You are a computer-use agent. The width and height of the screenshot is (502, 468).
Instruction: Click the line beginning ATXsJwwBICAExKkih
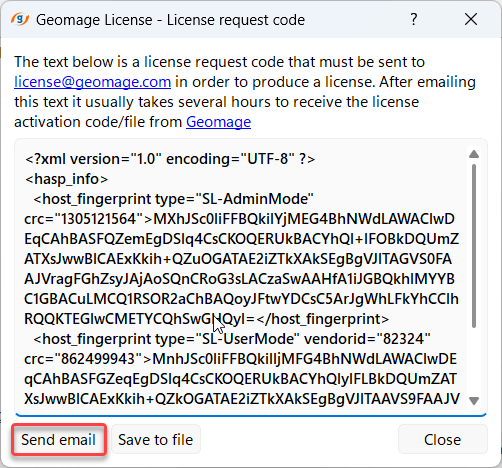click(x=238, y=259)
